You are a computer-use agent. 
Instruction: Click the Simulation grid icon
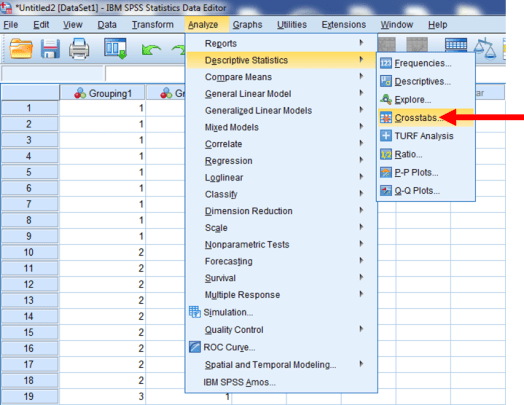(194, 312)
